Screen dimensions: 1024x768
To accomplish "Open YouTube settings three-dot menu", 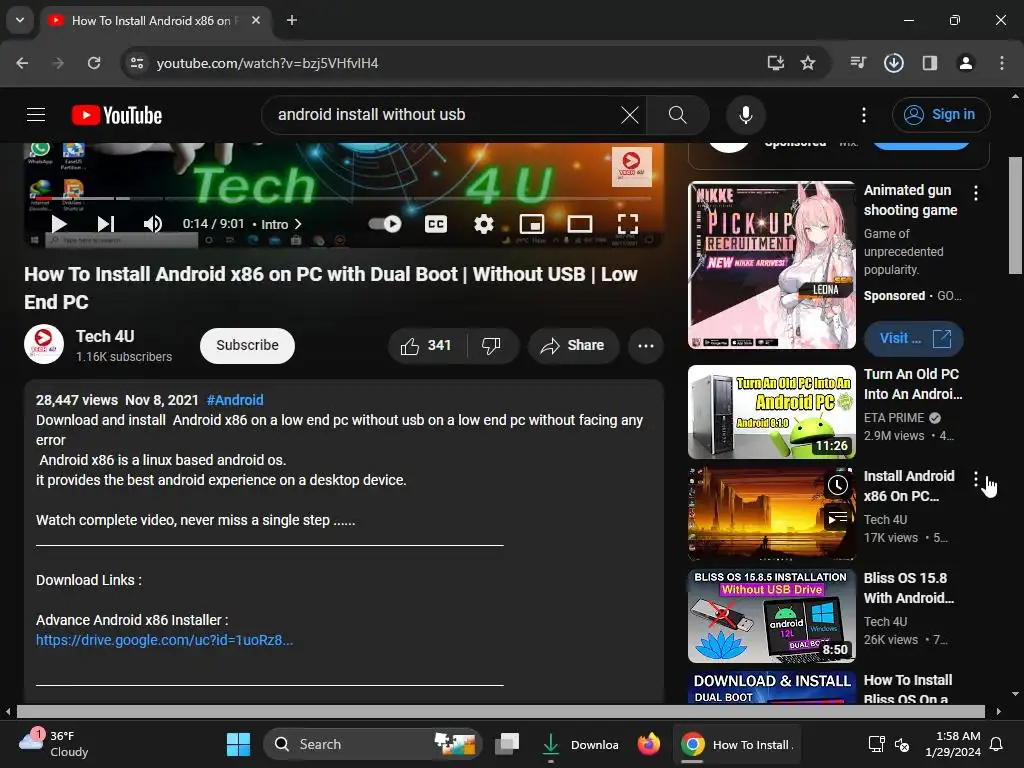I will 864,115.
